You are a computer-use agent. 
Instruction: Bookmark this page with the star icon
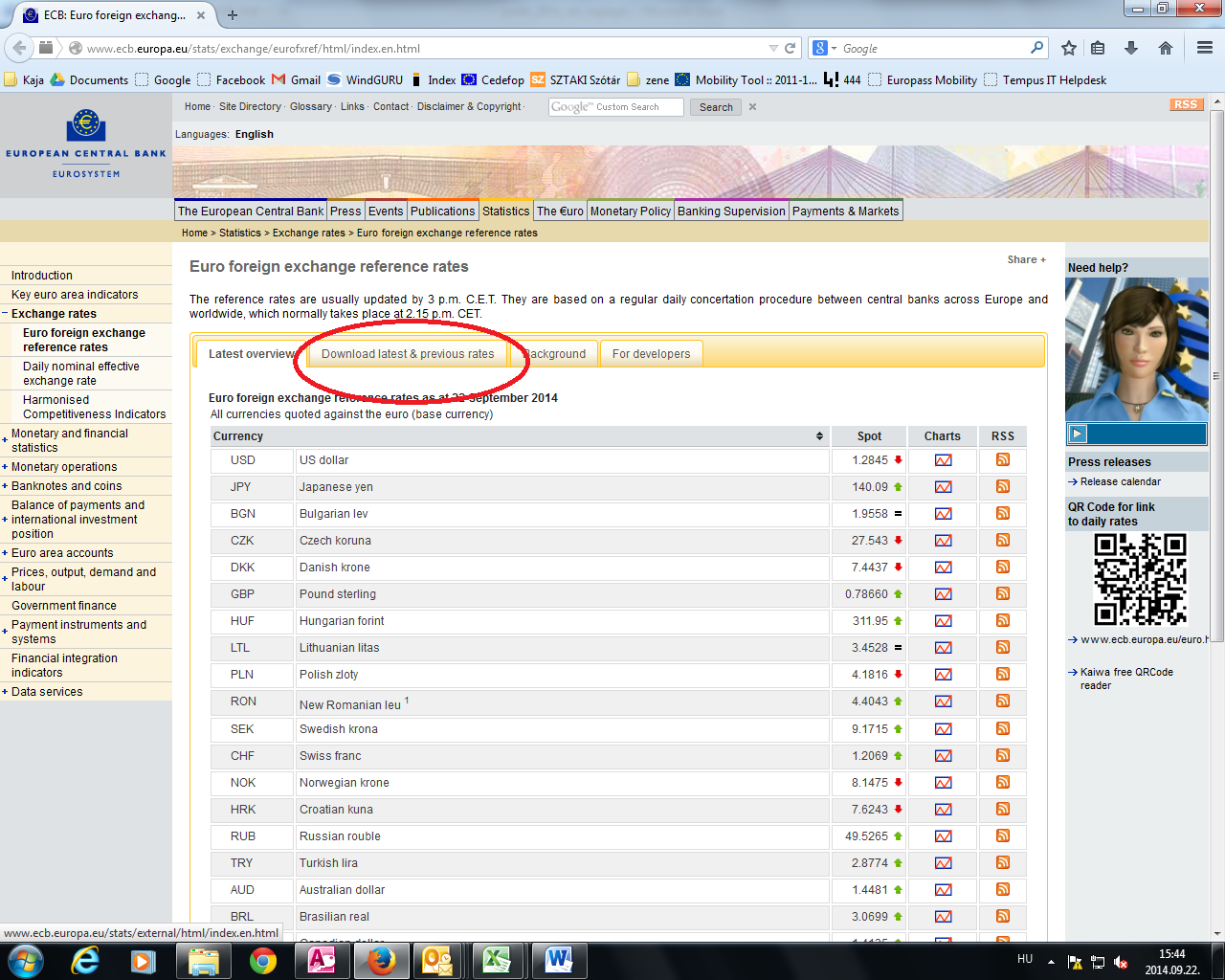click(x=1069, y=48)
